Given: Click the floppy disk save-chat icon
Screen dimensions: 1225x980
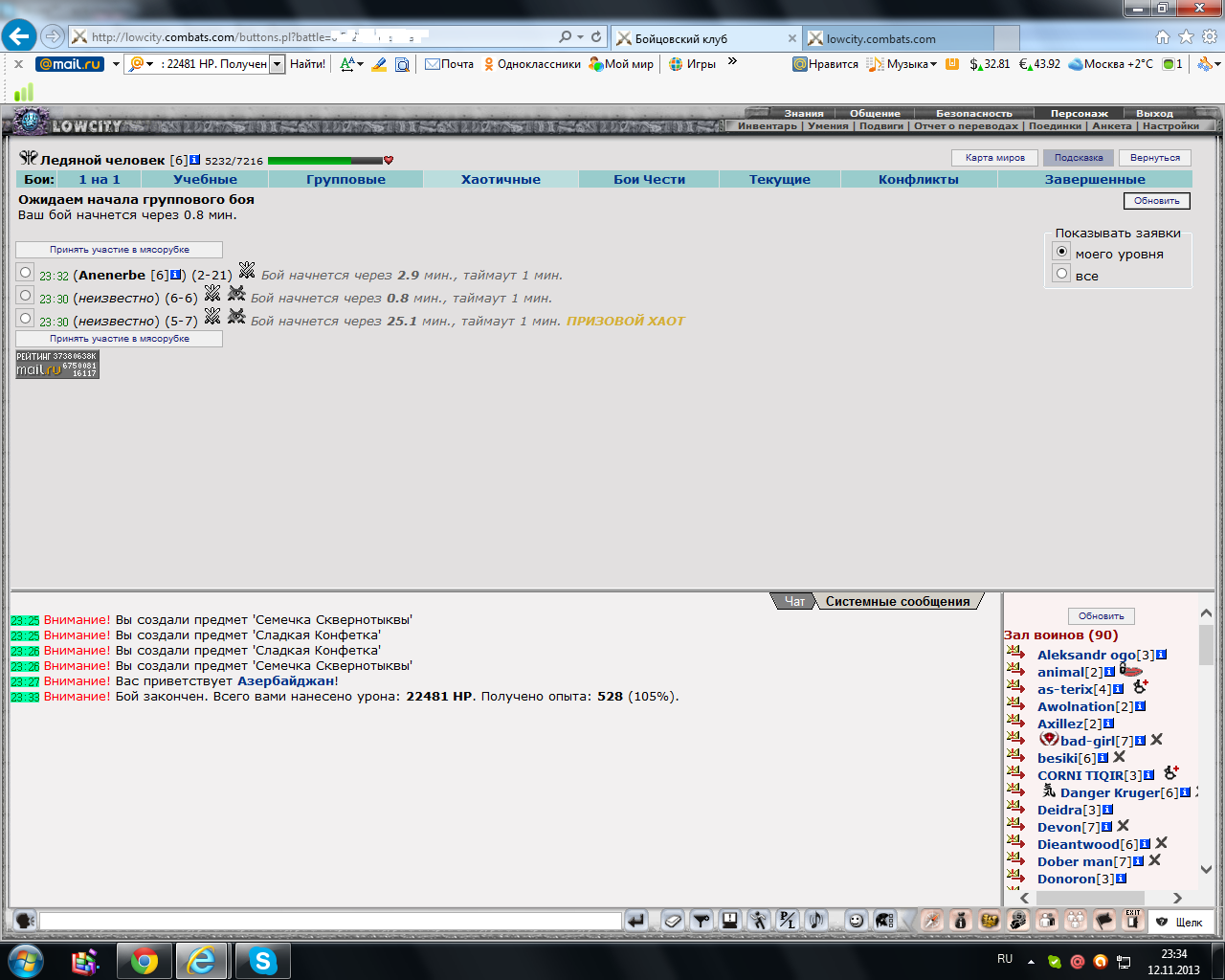Looking at the screenshot, I should pyautogui.click(x=730, y=921).
